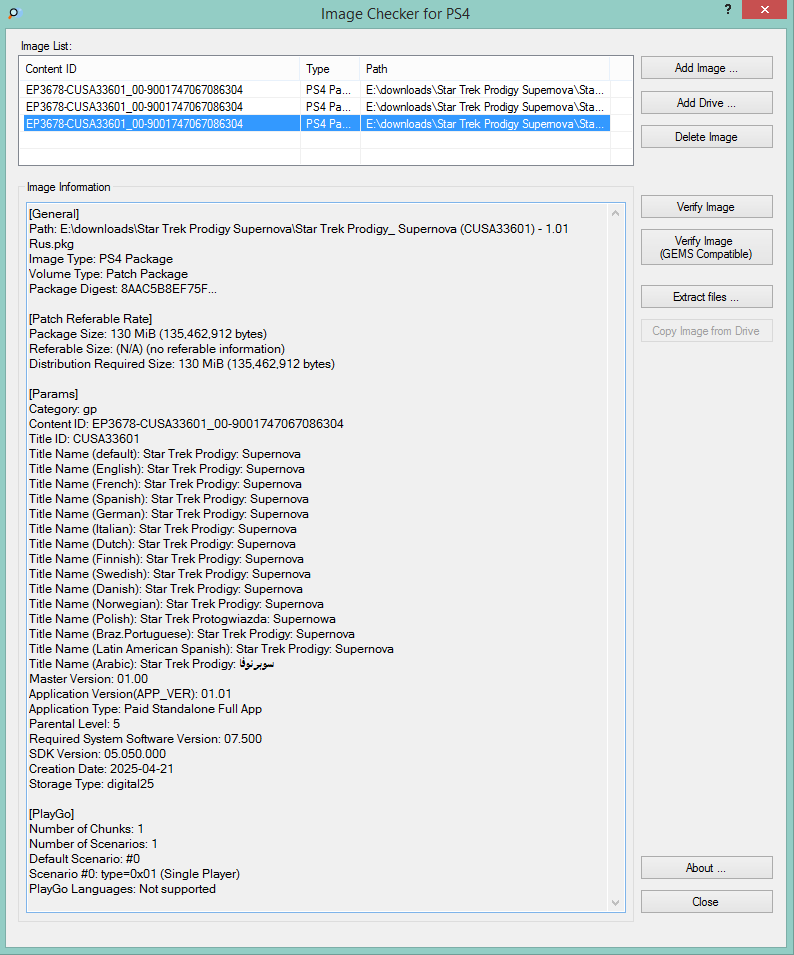The width and height of the screenshot is (794, 955).
Task: Click the Add Image button
Action: (x=706, y=68)
